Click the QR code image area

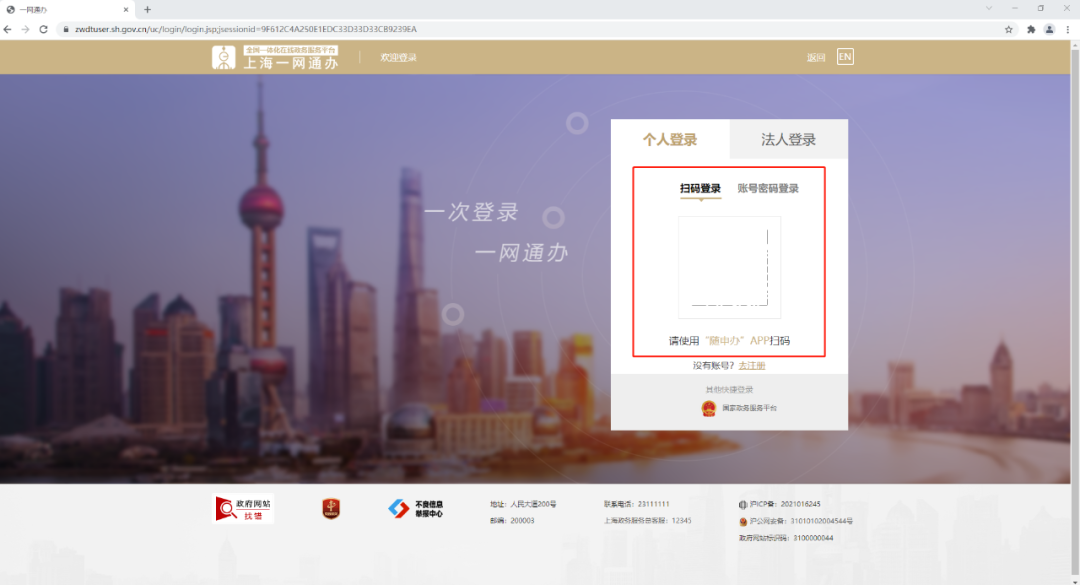pos(729,267)
